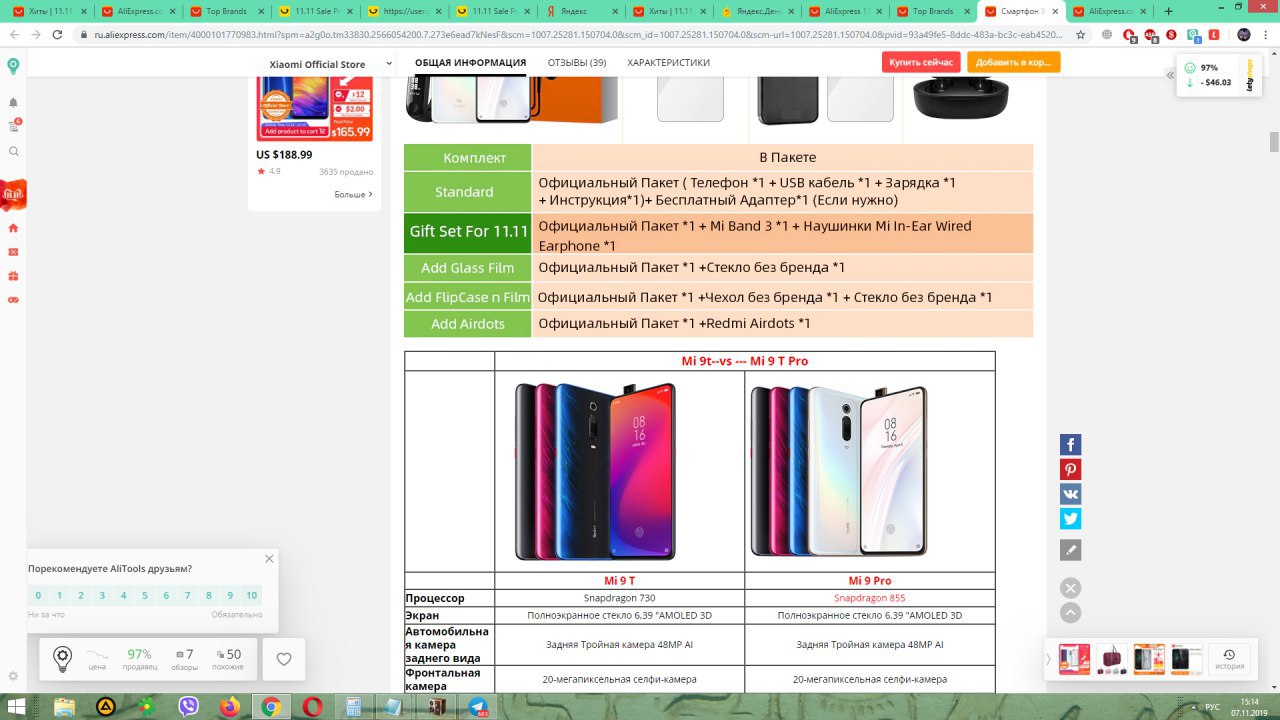Open AliTools sidebar home icon
Viewport: 1280px width, 720px height.
click(13, 228)
